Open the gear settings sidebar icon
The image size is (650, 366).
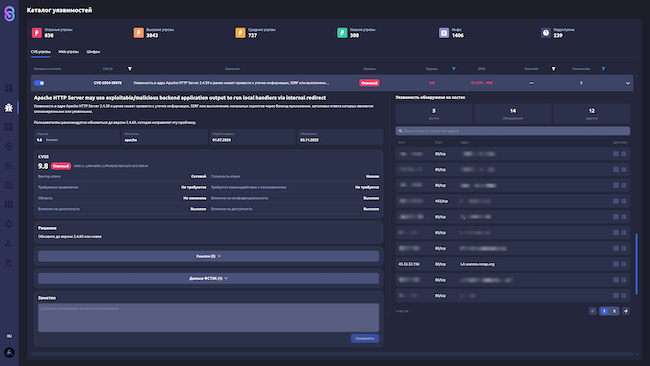9,224
